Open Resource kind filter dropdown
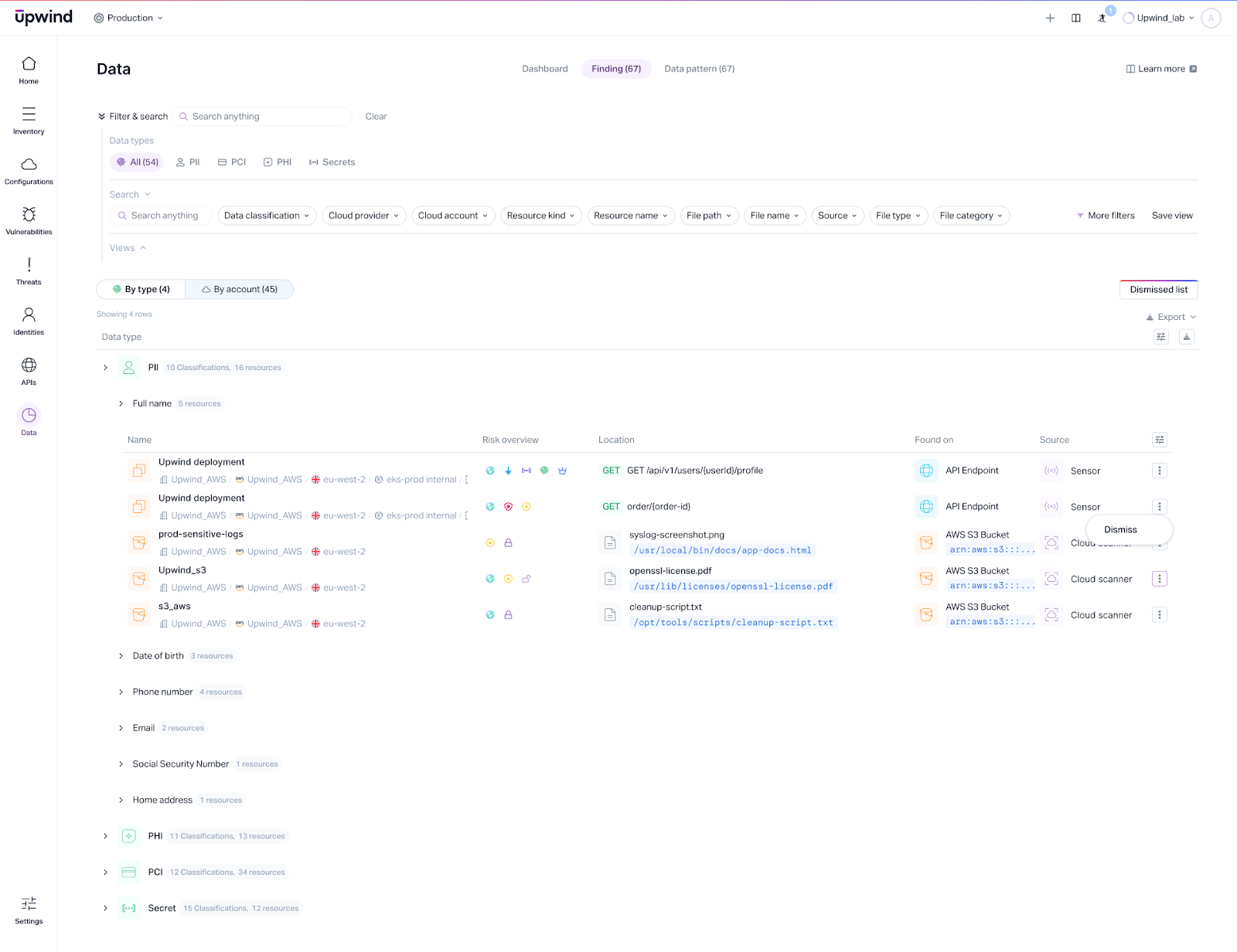The width and height of the screenshot is (1237, 952). (541, 216)
